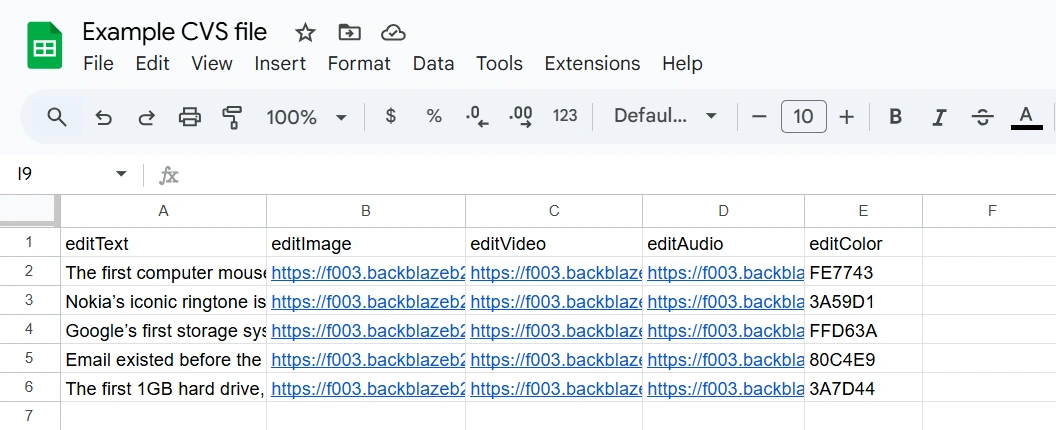Increase font size with plus button

point(847,117)
